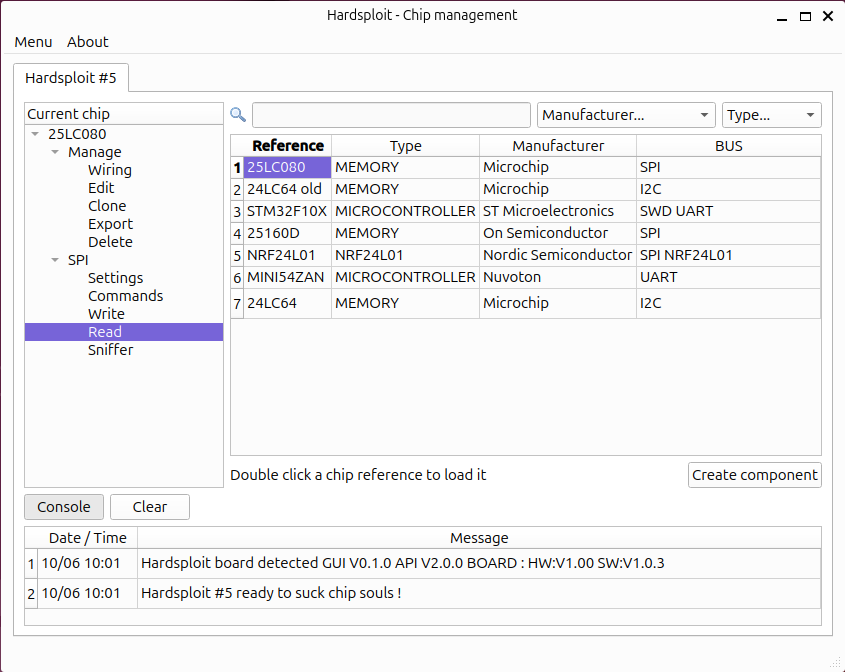The width and height of the screenshot is (845, 672).
Task: Open the Console panel
Action: (x=63, y=507)
